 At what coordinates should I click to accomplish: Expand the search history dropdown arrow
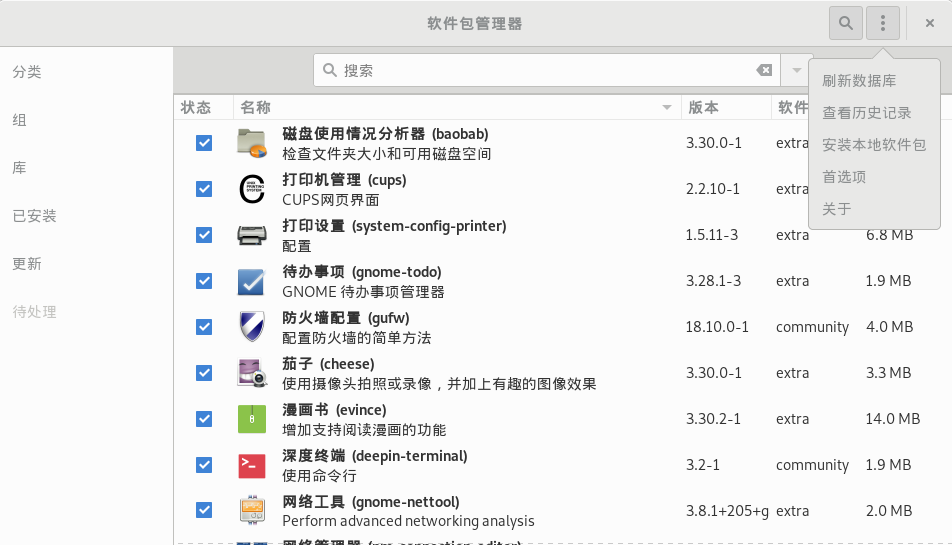point(796,71)
